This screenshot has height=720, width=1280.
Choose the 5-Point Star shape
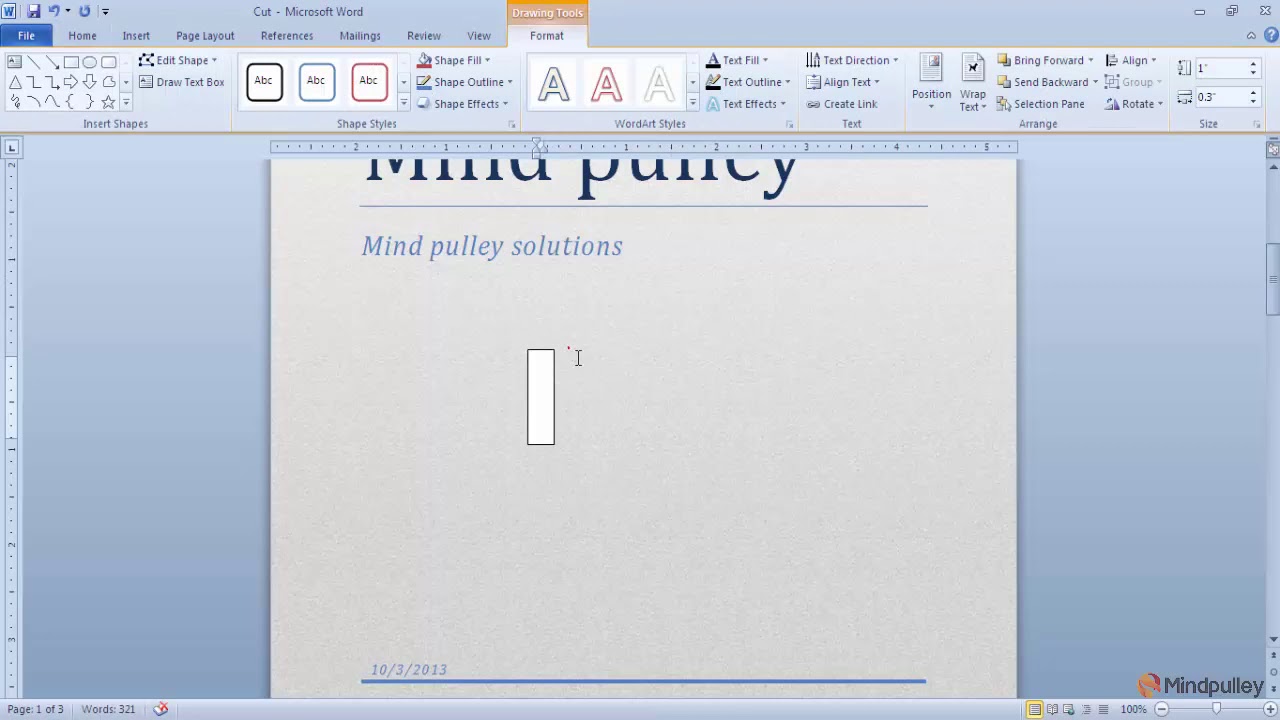108,102
